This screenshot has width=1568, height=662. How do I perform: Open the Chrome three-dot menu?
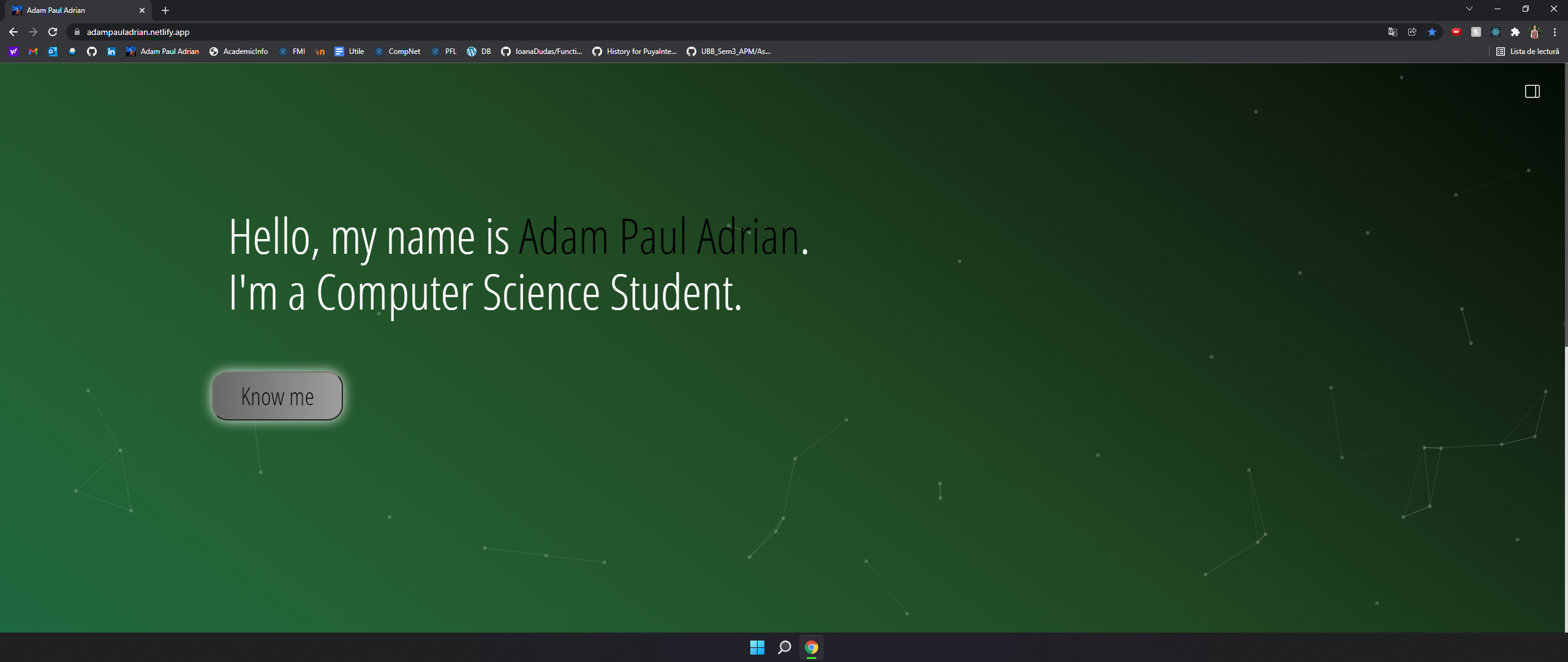(x=1556, y=32)
